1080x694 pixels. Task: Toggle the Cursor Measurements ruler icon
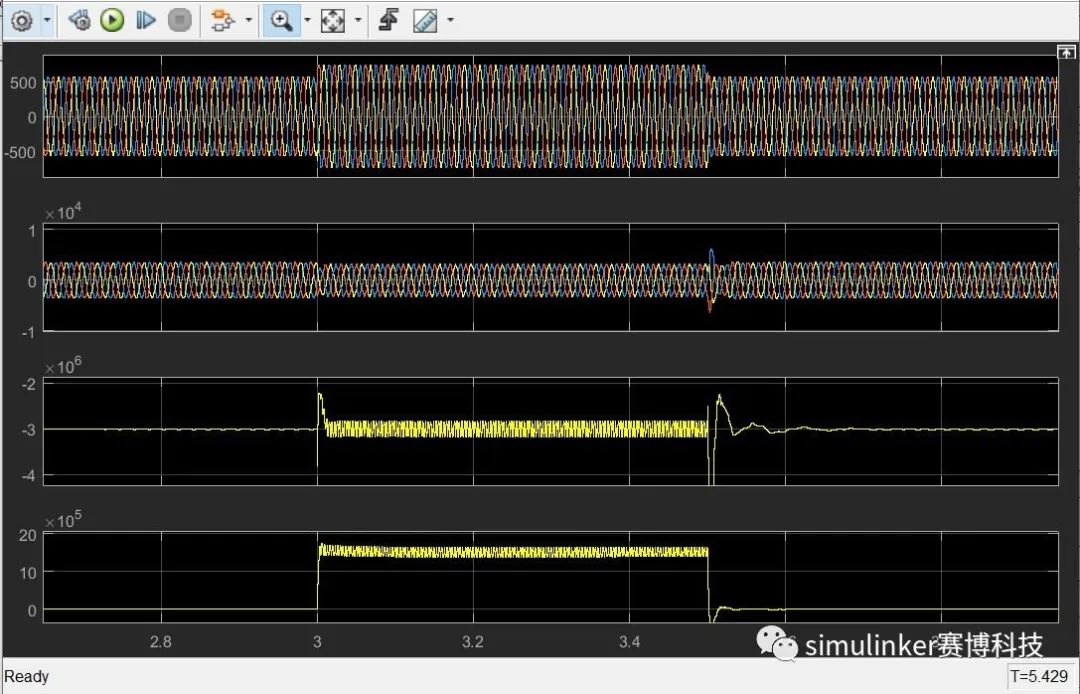click(x=425, y=21)
